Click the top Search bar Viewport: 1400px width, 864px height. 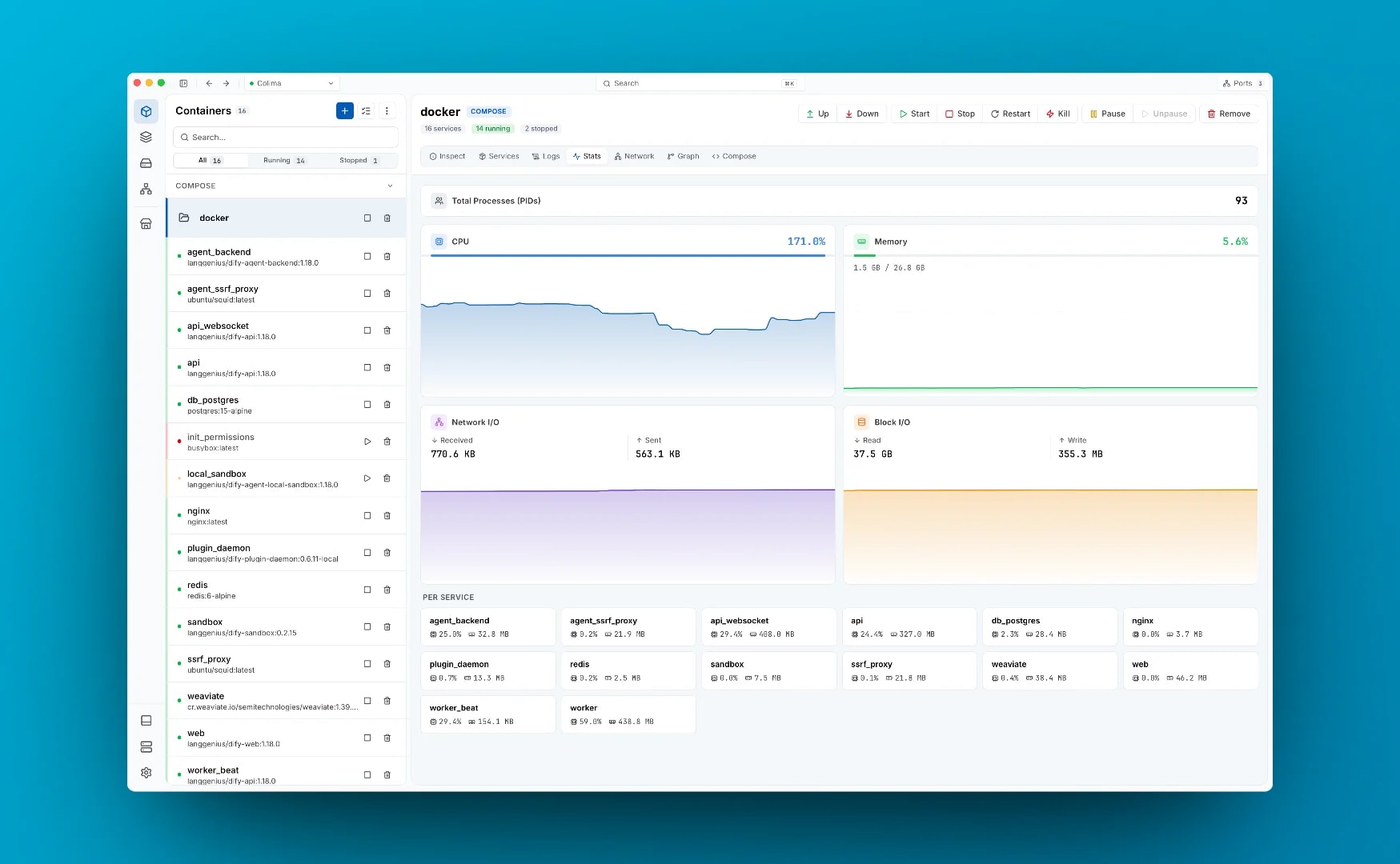700,83
